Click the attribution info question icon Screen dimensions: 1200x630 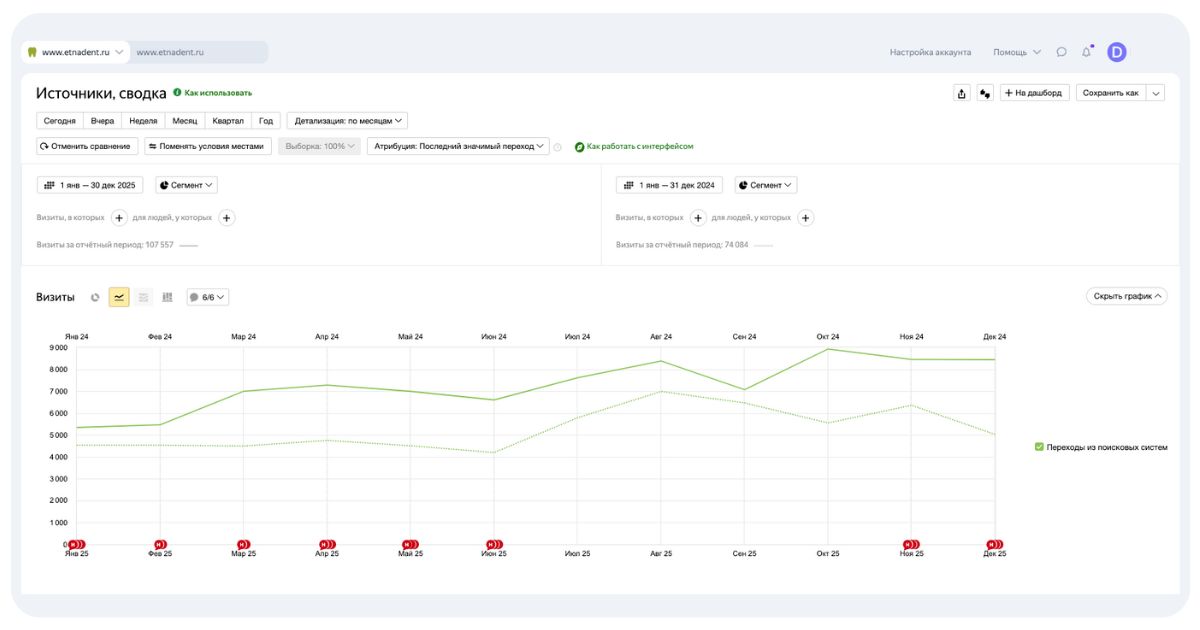(x=558, y=147)
